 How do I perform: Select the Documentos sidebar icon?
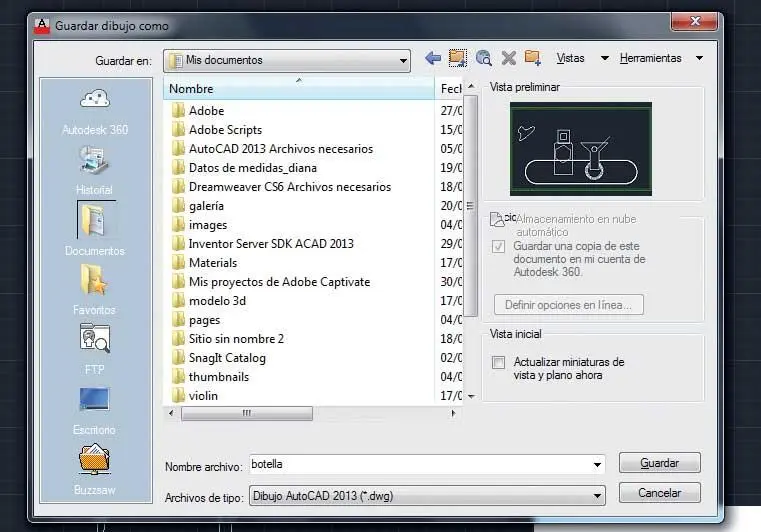[94, 220]
